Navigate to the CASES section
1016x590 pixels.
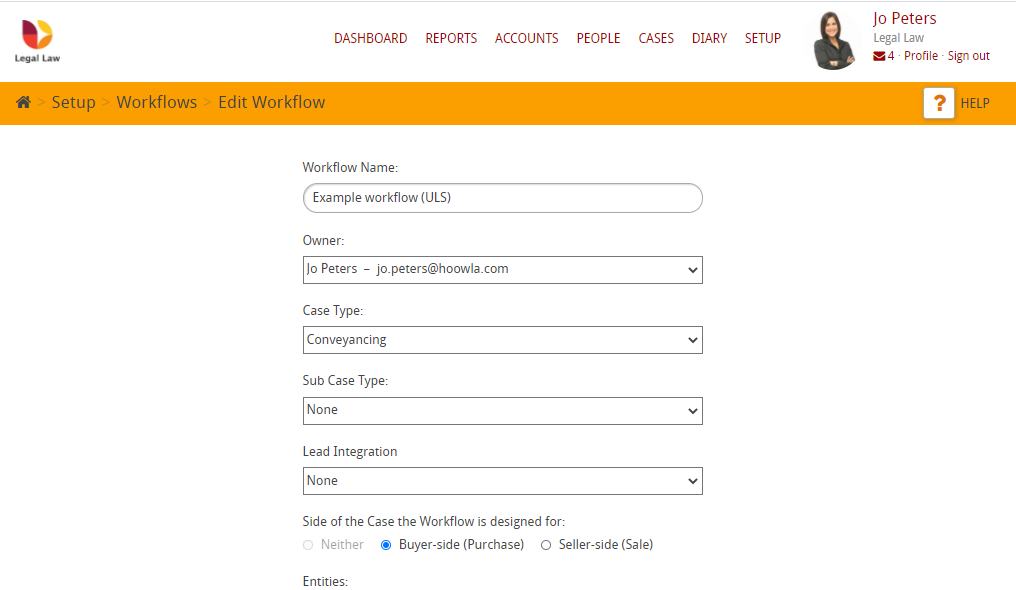pos(656,38)
